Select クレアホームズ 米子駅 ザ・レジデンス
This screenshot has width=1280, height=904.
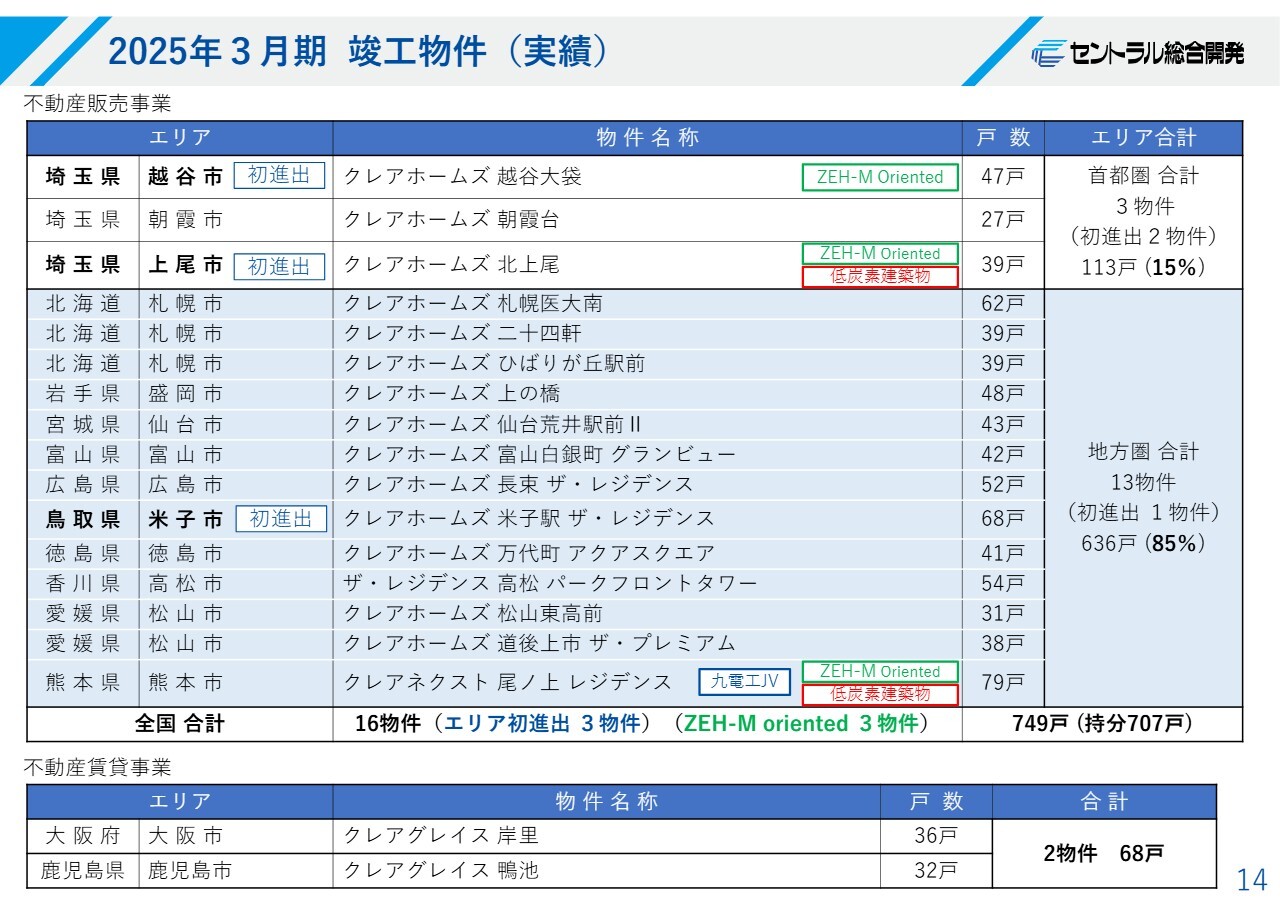[529, 519]
